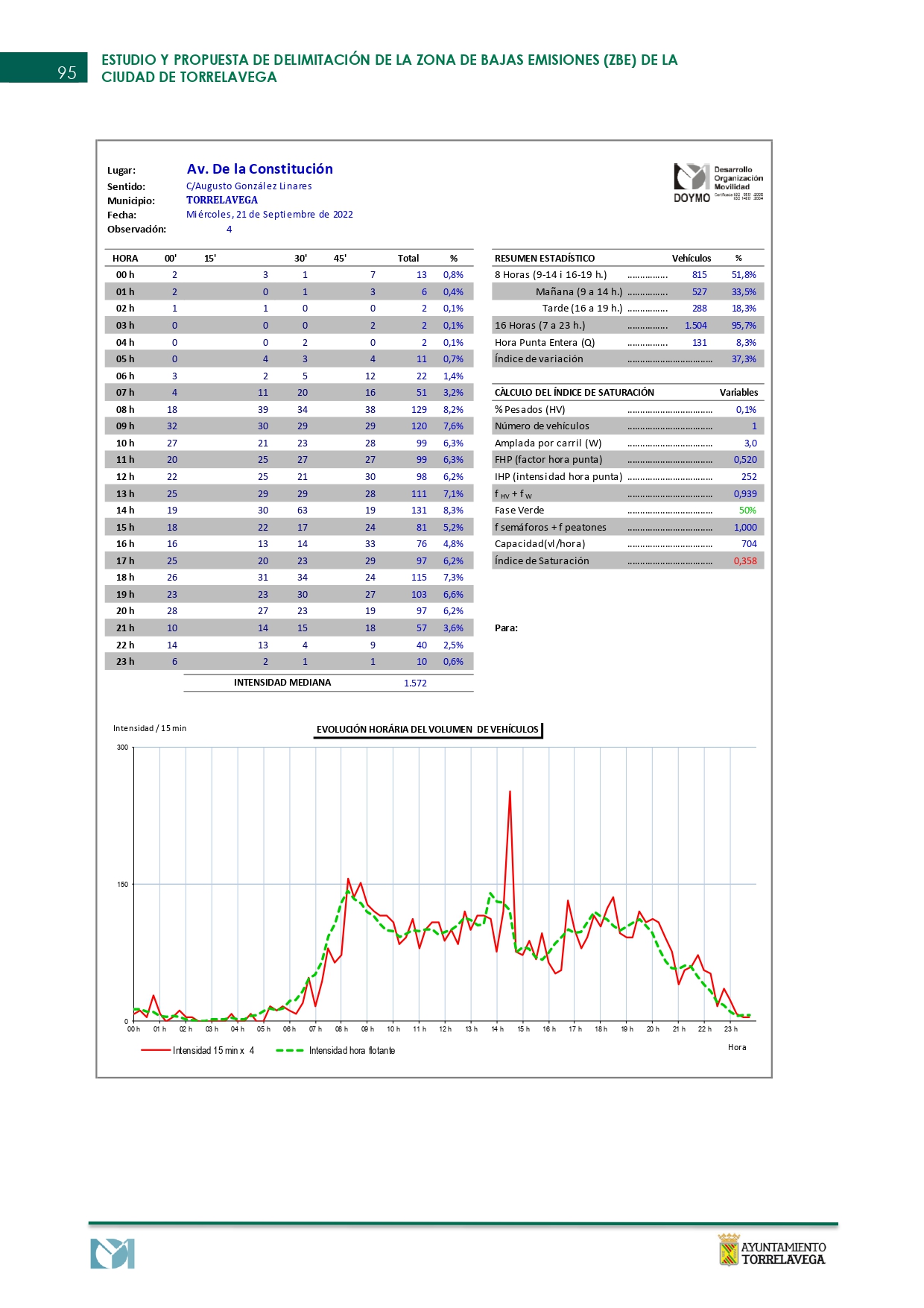Click the page number 95 badge
This screenshot has width=924, height=1308.
point(66,72)
